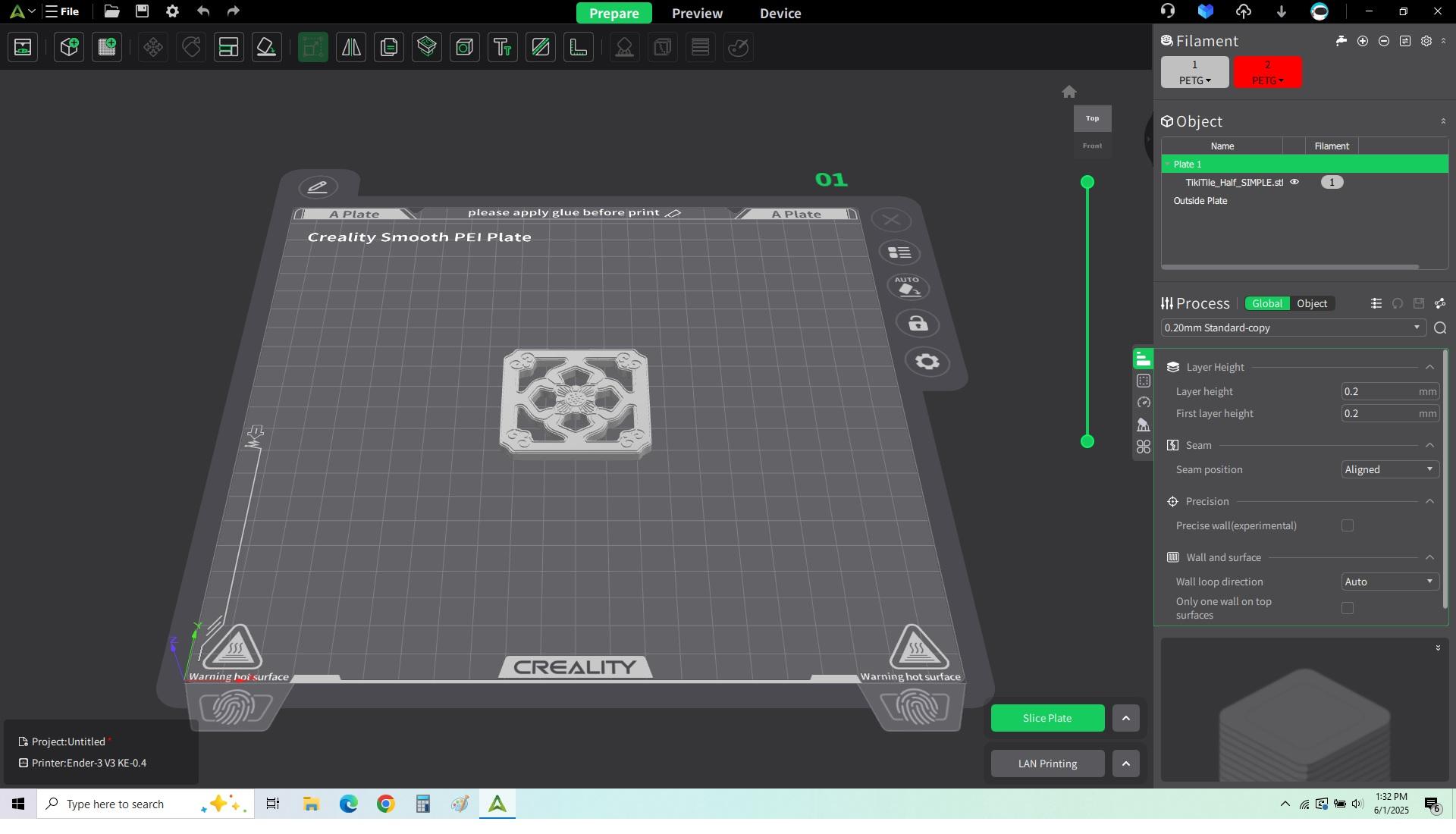Click the LAN Printing button
The image size is (1456, 834).
coord(1046,763)
